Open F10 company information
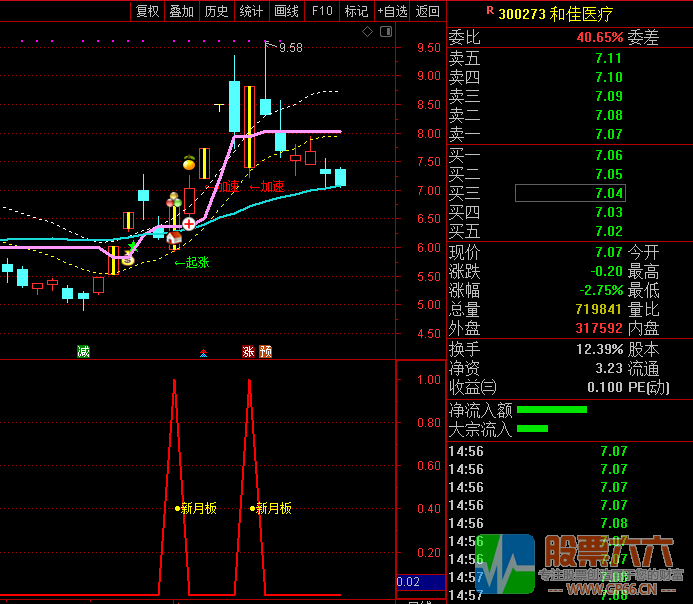 point(321,11)
